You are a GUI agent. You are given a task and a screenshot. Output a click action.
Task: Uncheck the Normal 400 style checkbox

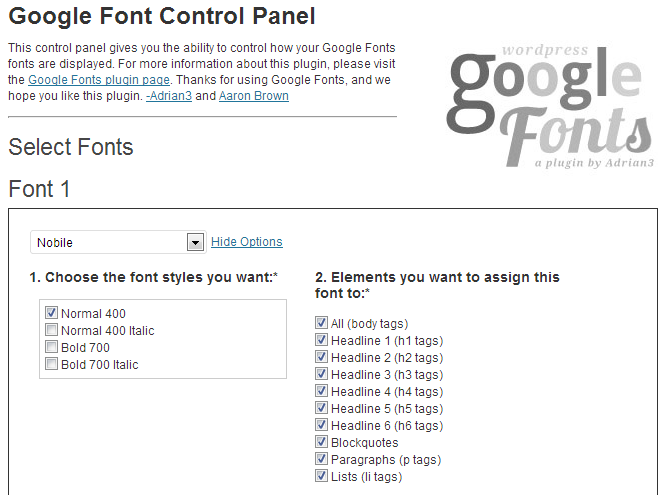point(52,314)
